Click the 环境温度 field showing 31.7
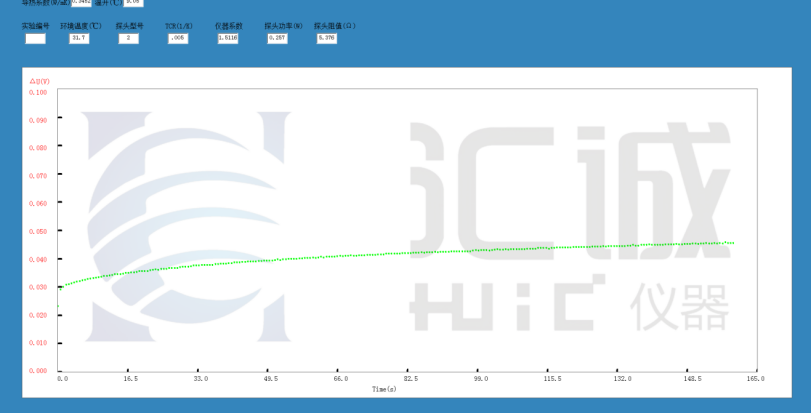The height and width of the screenshot is (414, 812). point(79,38)
